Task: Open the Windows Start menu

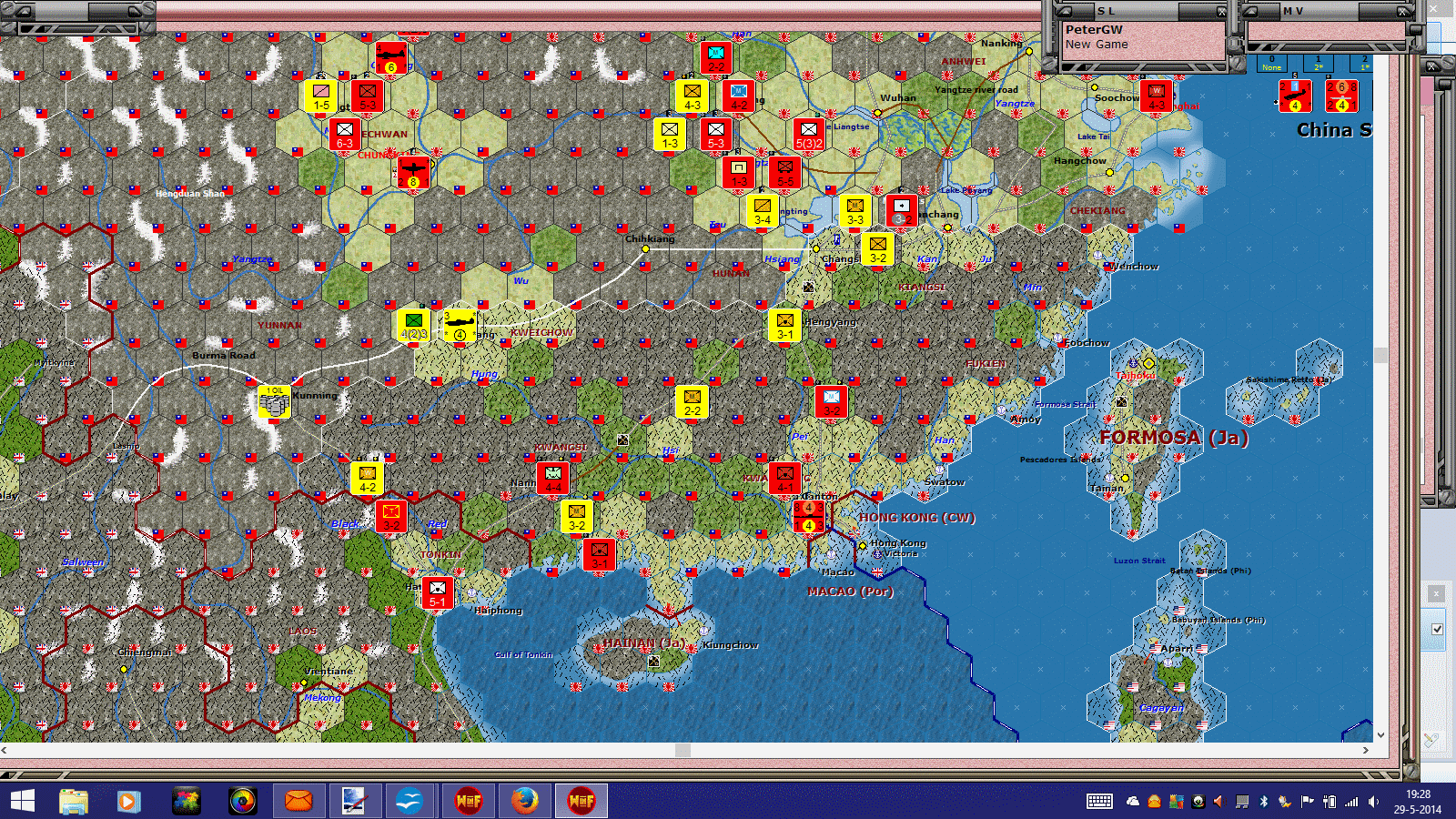Action: [x=23, y=801]
